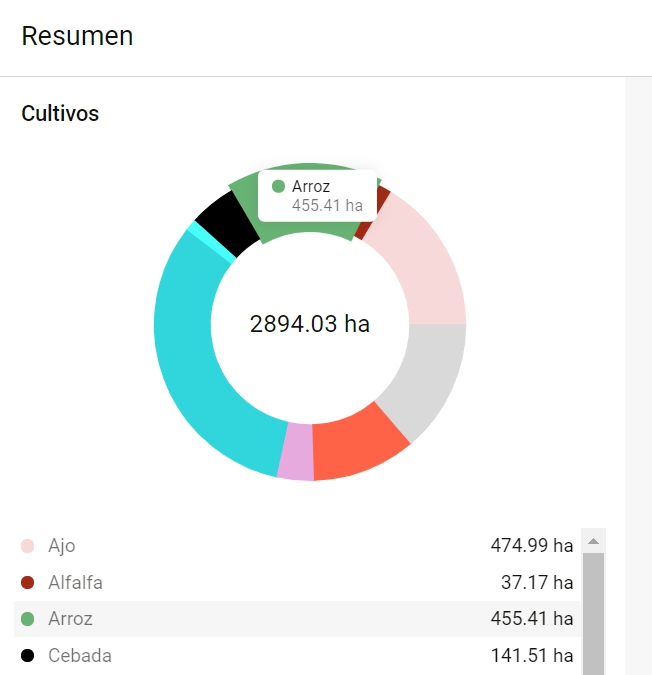The image size is (652, 675).
Task: Click the Arroz tooltip above the chart
Action: 317,195
